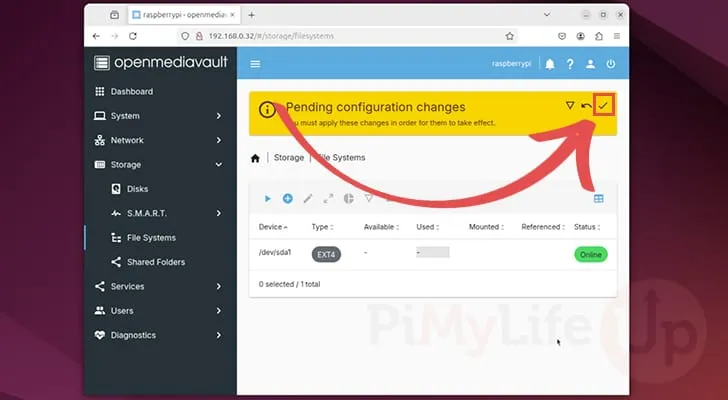Click the Storage breadcrumb link

289,158
